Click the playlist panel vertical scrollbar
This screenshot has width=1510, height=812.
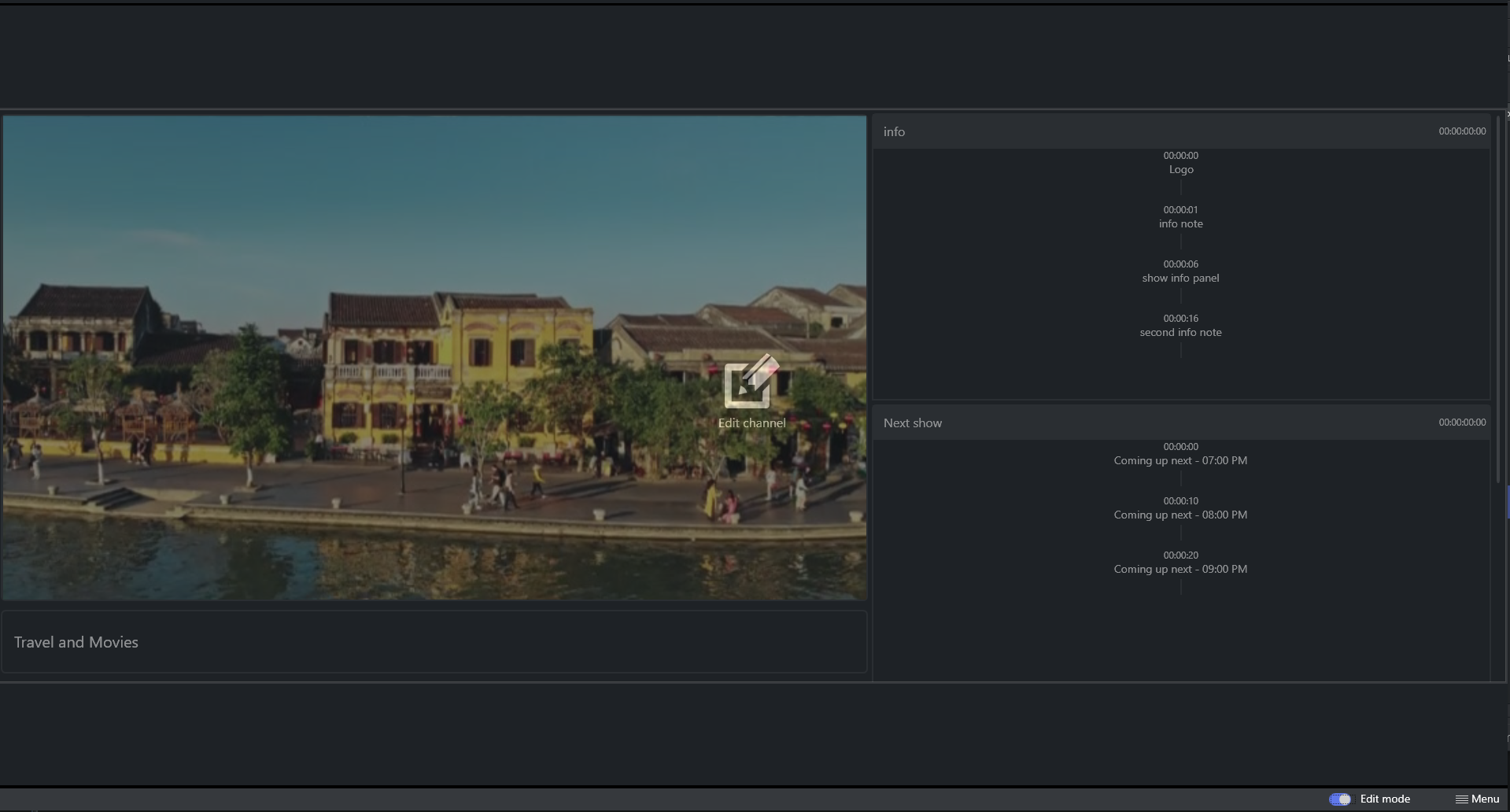click(1497, 299)
